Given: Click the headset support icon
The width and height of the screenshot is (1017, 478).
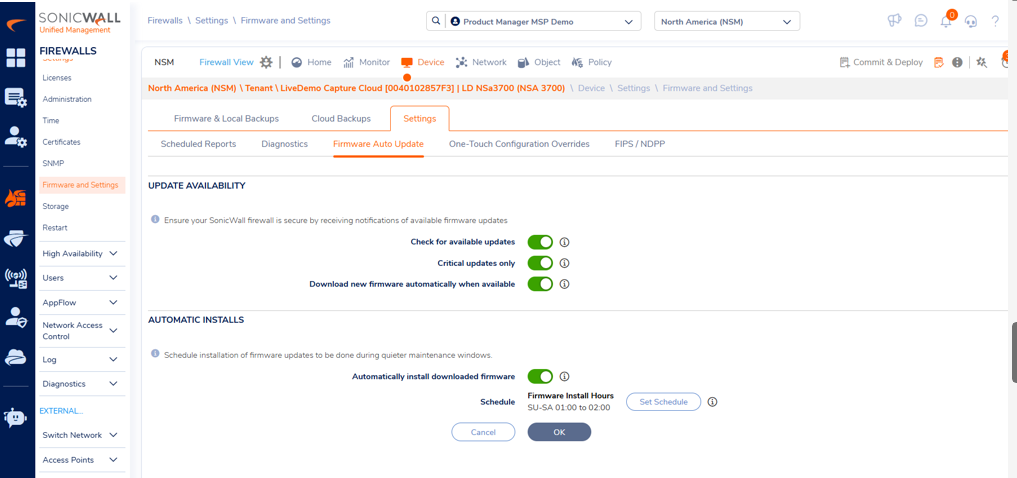Looking at the screenshot, I should [x=971, y=21].
